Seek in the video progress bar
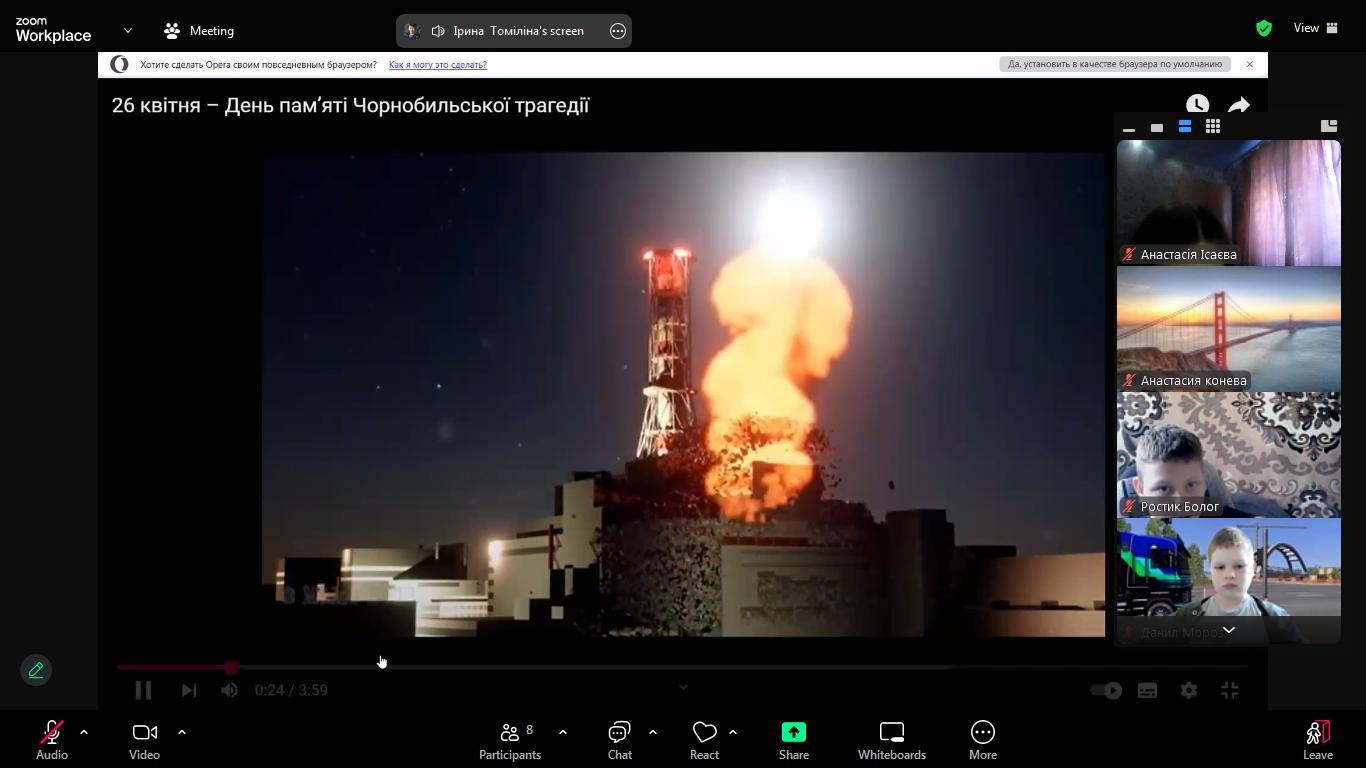 682,667
